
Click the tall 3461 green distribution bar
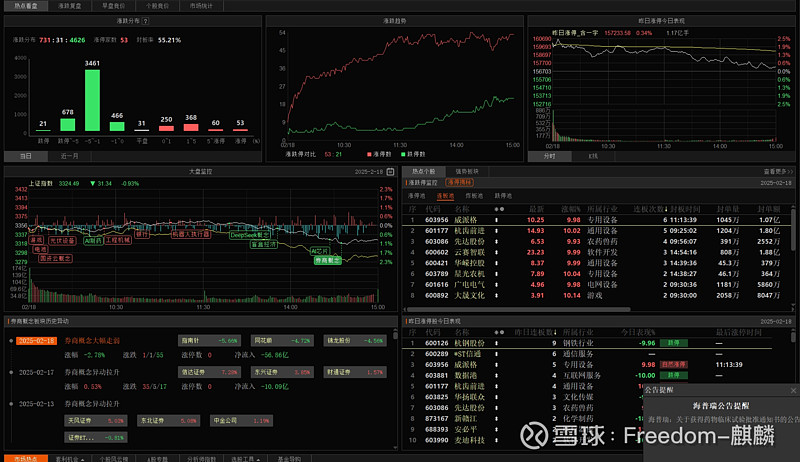[92, 100]
